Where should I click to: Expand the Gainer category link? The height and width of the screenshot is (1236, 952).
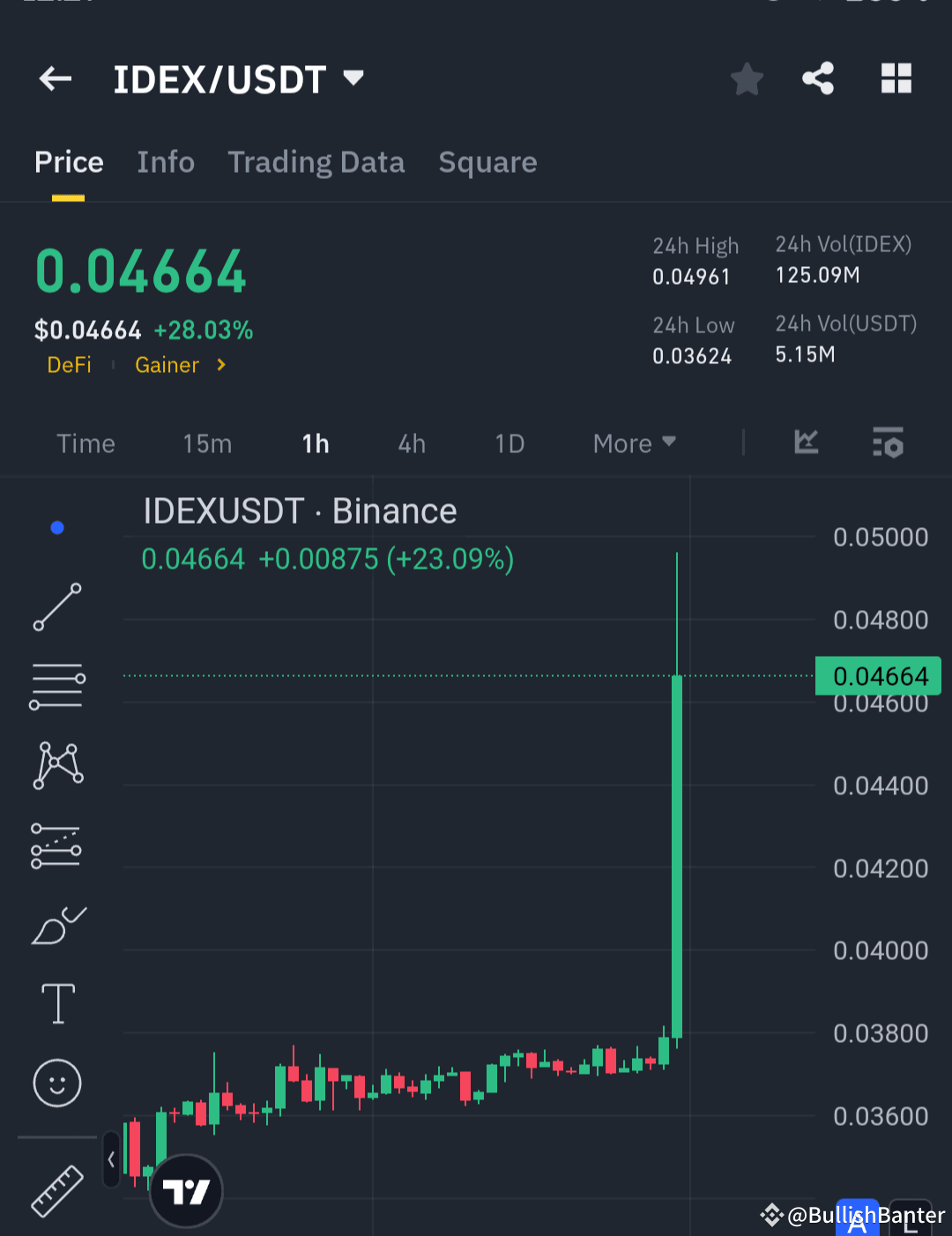[181, 364]
